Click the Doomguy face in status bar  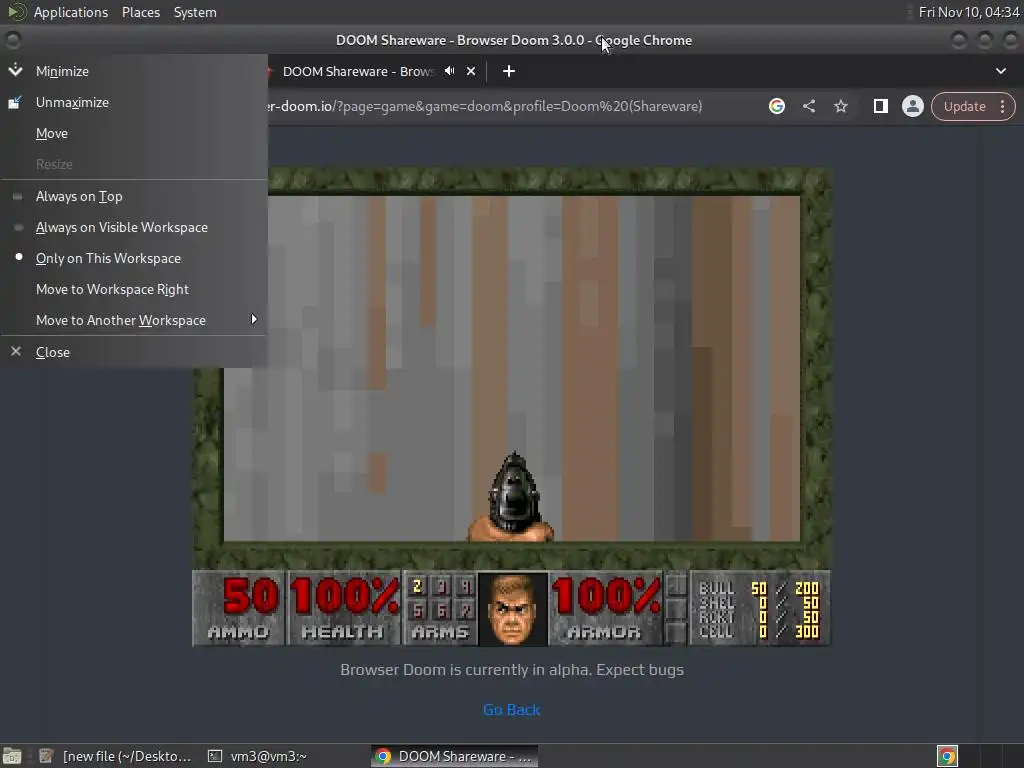(x=513, y=609)
